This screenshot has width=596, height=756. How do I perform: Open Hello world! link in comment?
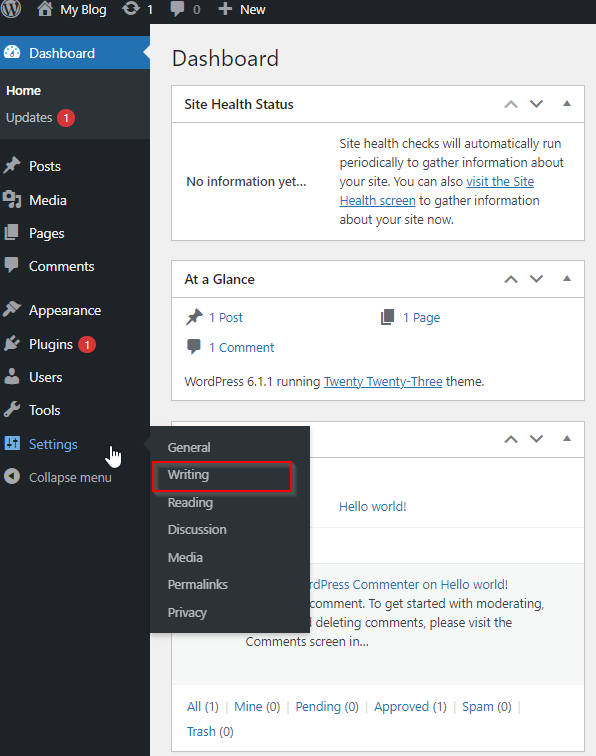(474, 584)
